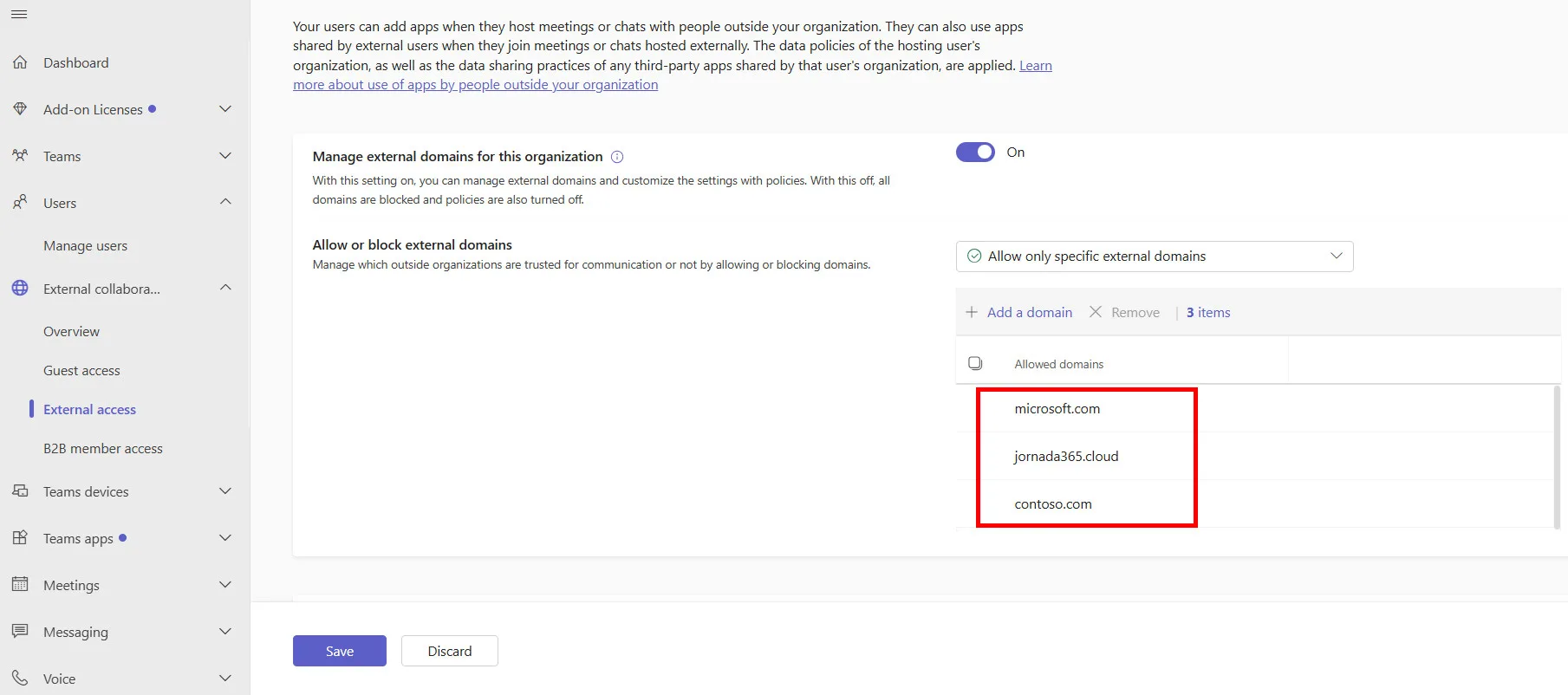Open the hamburger navigation menu icon

[19, 14]
